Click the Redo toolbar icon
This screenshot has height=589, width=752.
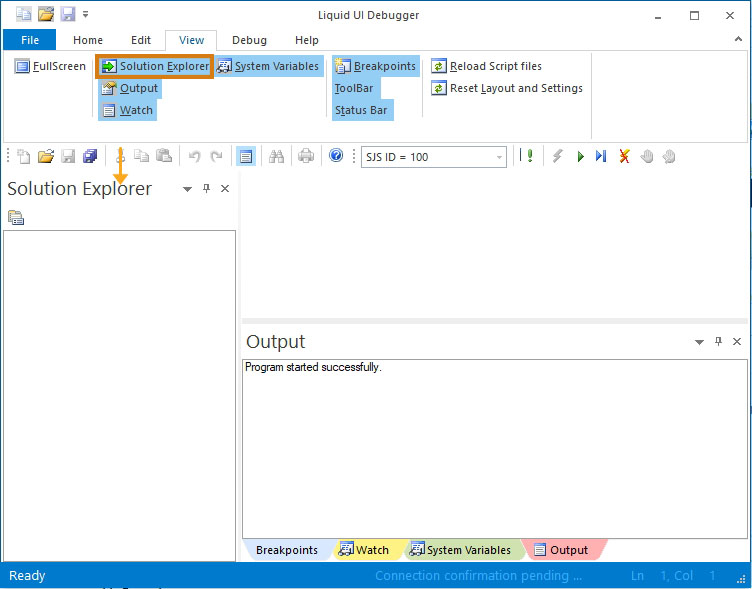point(217,156)
